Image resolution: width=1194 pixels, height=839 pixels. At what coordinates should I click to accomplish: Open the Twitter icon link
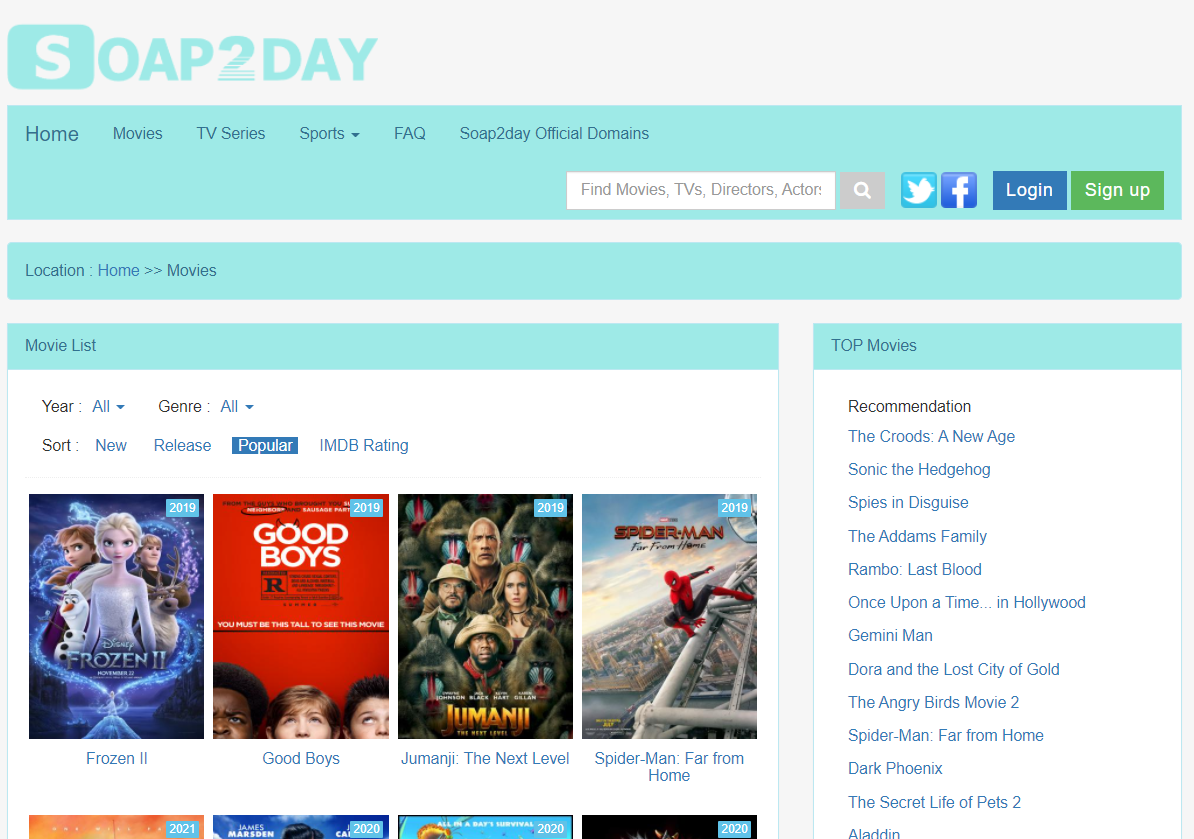tap(919, 190)
